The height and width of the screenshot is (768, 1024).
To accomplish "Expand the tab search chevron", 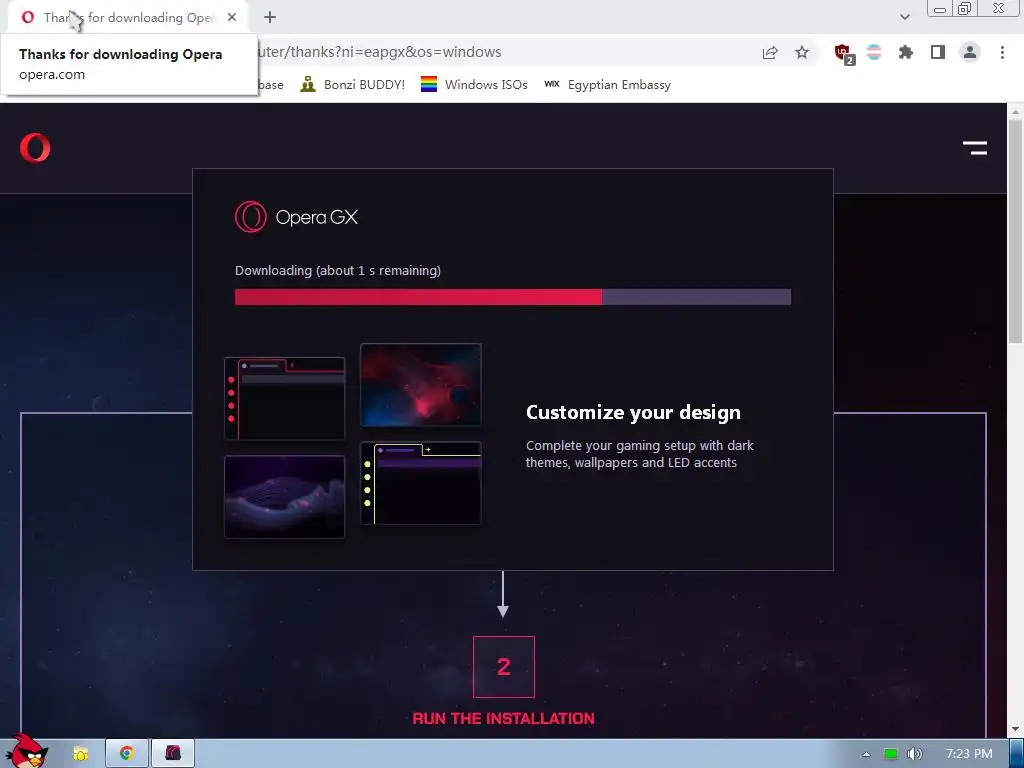I will 904,17.
